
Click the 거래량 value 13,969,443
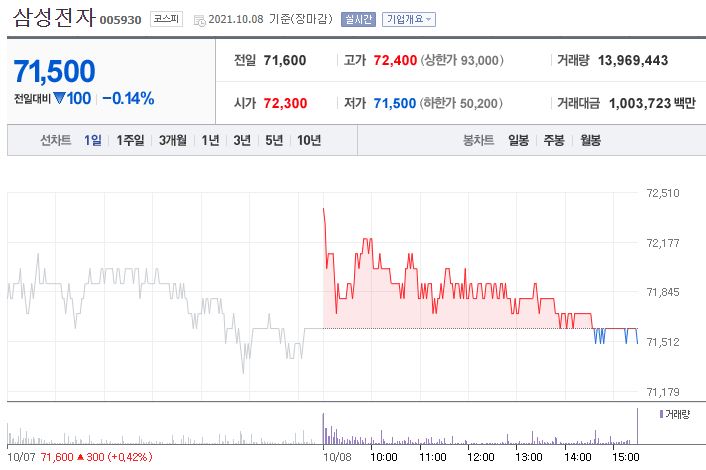633,60
